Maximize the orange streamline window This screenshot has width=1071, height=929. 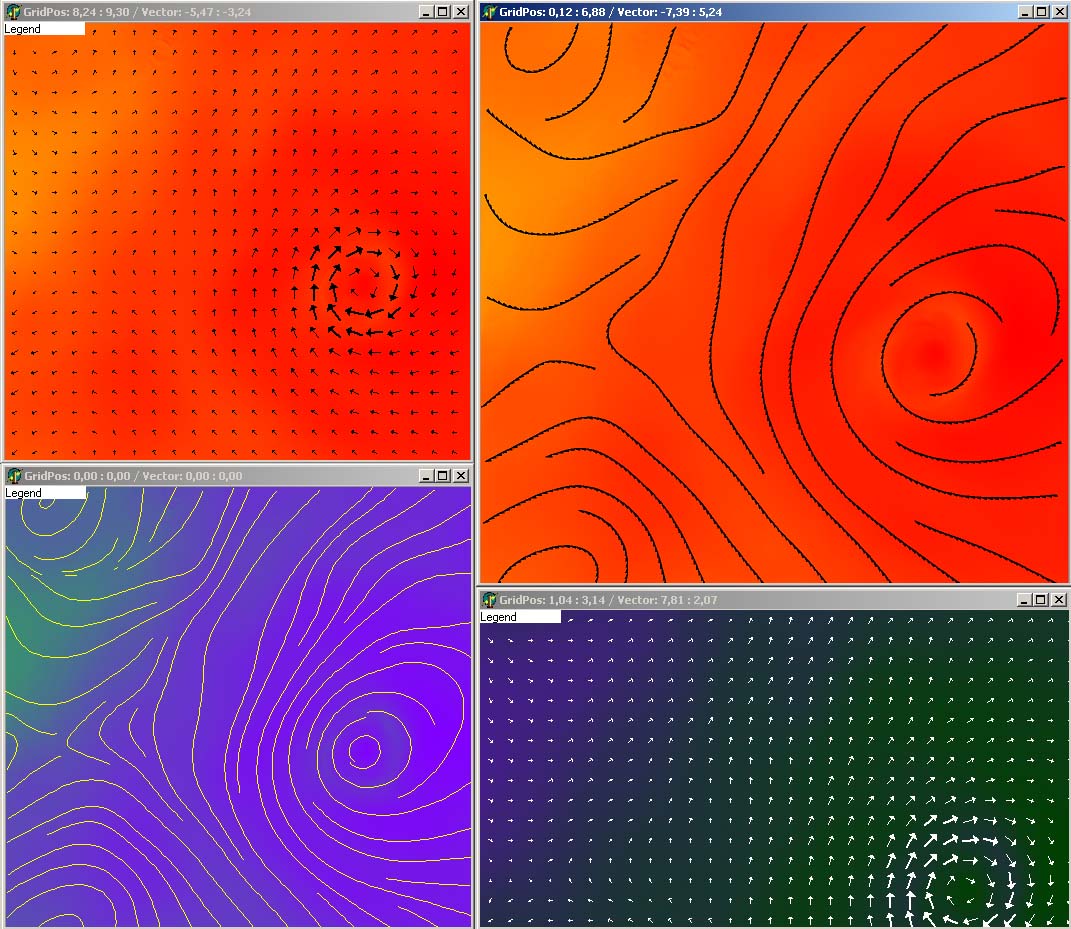click(x=1041, y=12)
